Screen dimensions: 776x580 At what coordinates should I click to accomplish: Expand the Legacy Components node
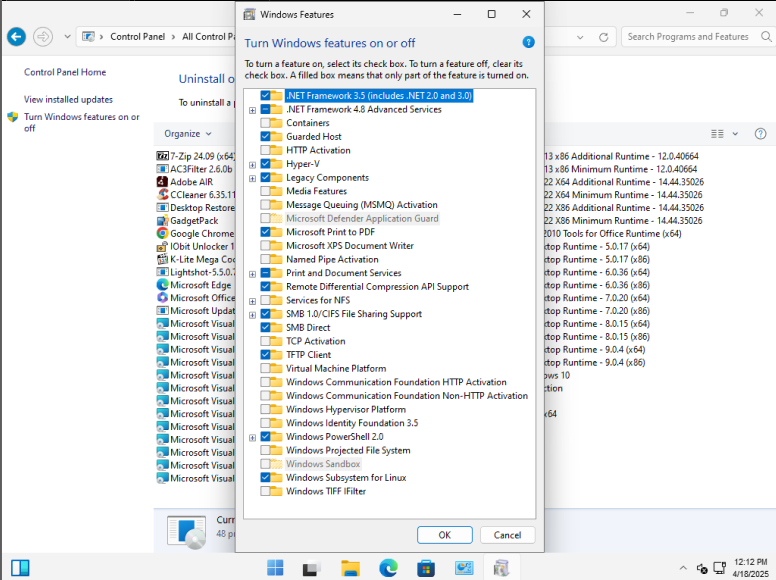(x=252, y=179)
